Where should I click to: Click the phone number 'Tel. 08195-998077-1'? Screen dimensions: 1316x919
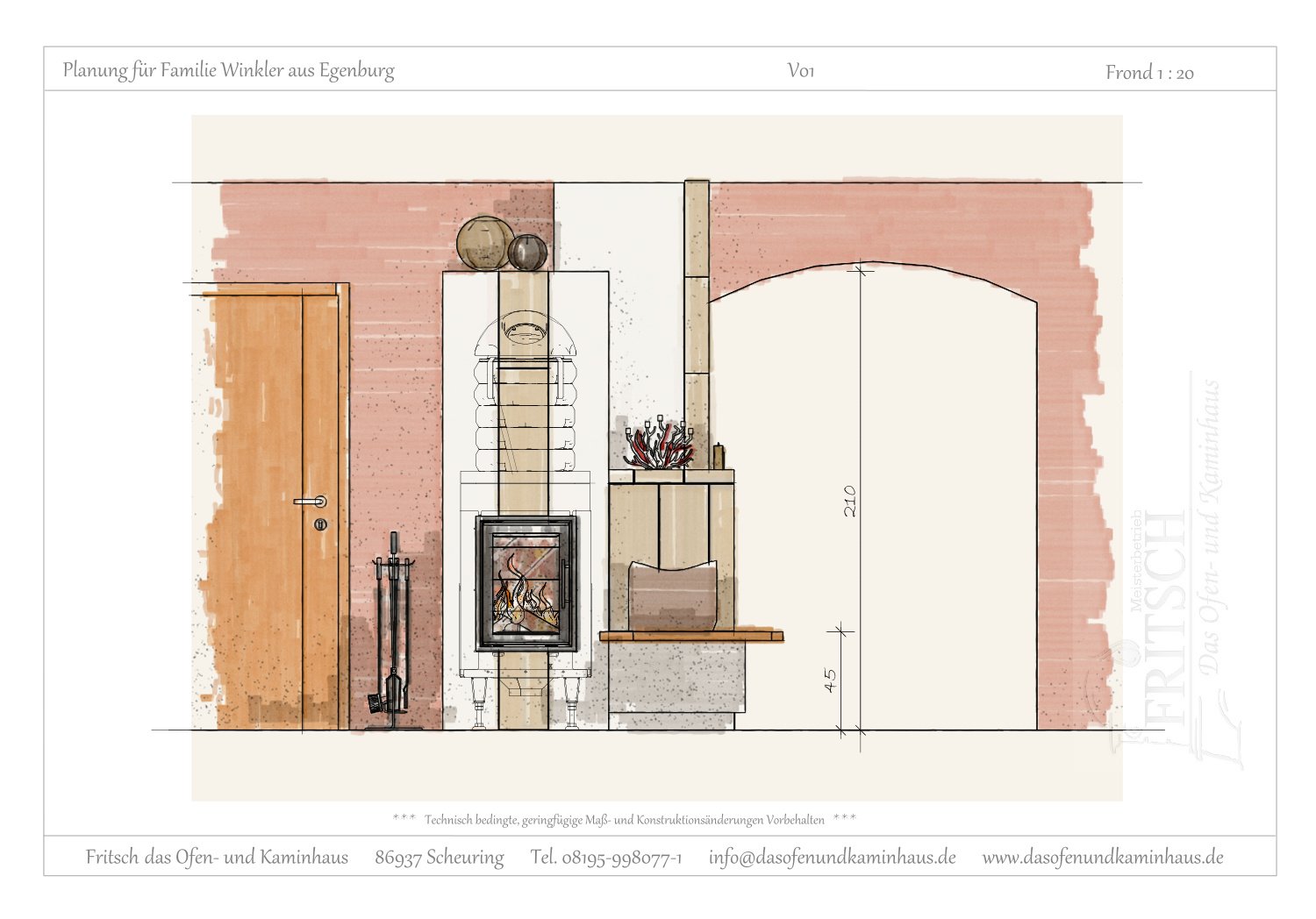[606, 857]
